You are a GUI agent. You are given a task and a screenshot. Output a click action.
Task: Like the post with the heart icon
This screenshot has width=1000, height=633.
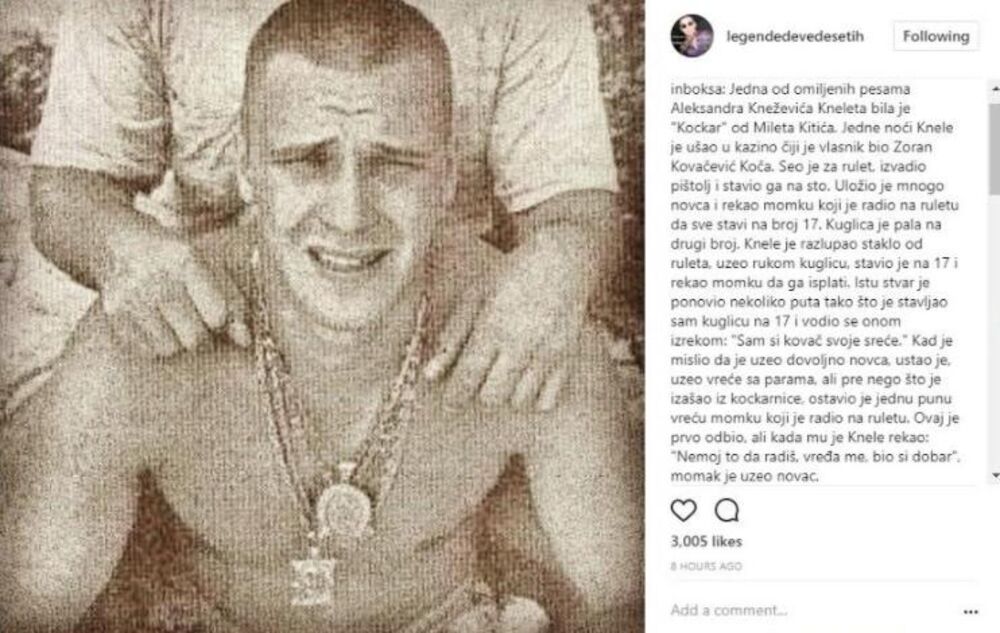683,510
